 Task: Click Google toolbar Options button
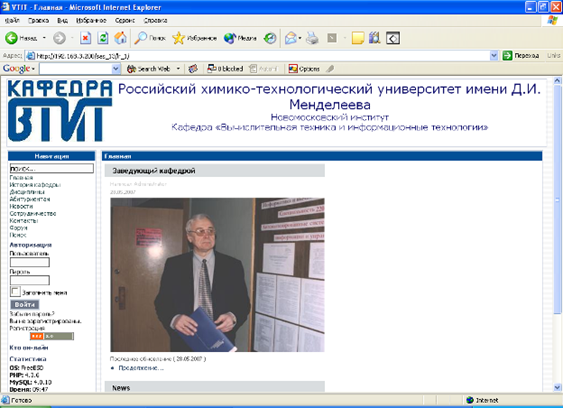point(304,69)
